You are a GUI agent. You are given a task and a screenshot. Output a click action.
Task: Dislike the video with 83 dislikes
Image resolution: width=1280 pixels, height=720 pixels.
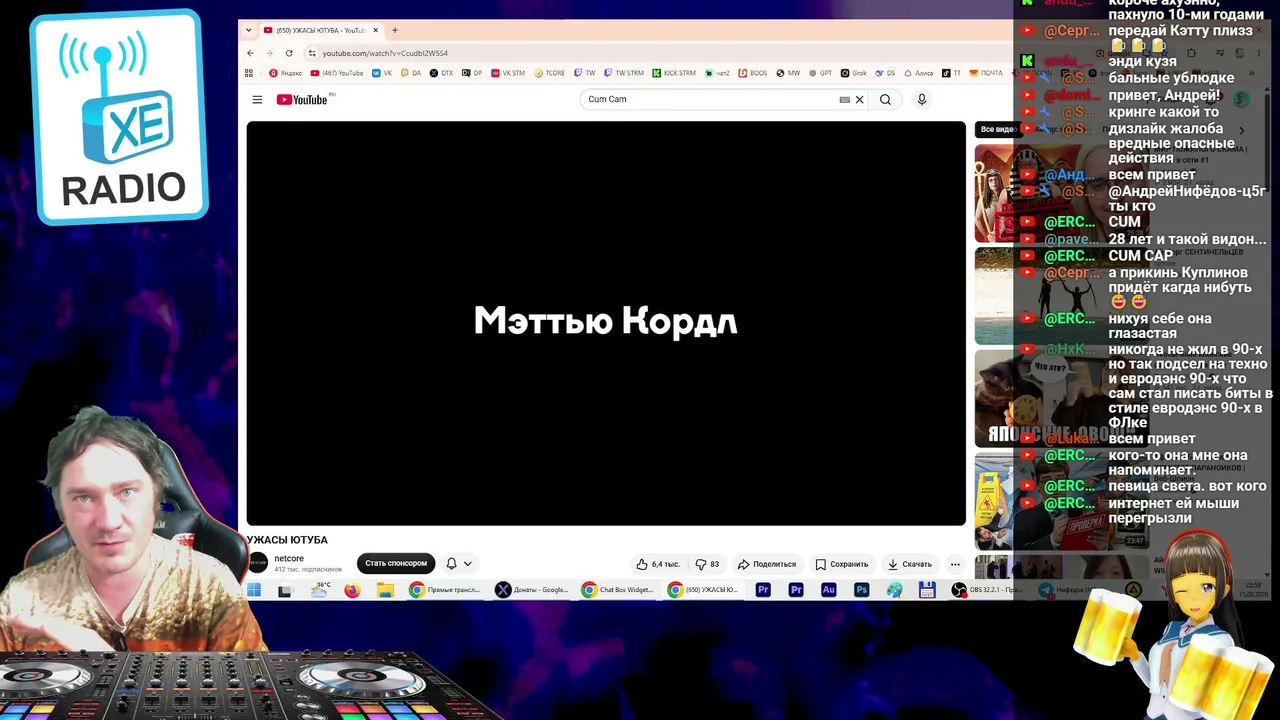click(x=707, y=564)
